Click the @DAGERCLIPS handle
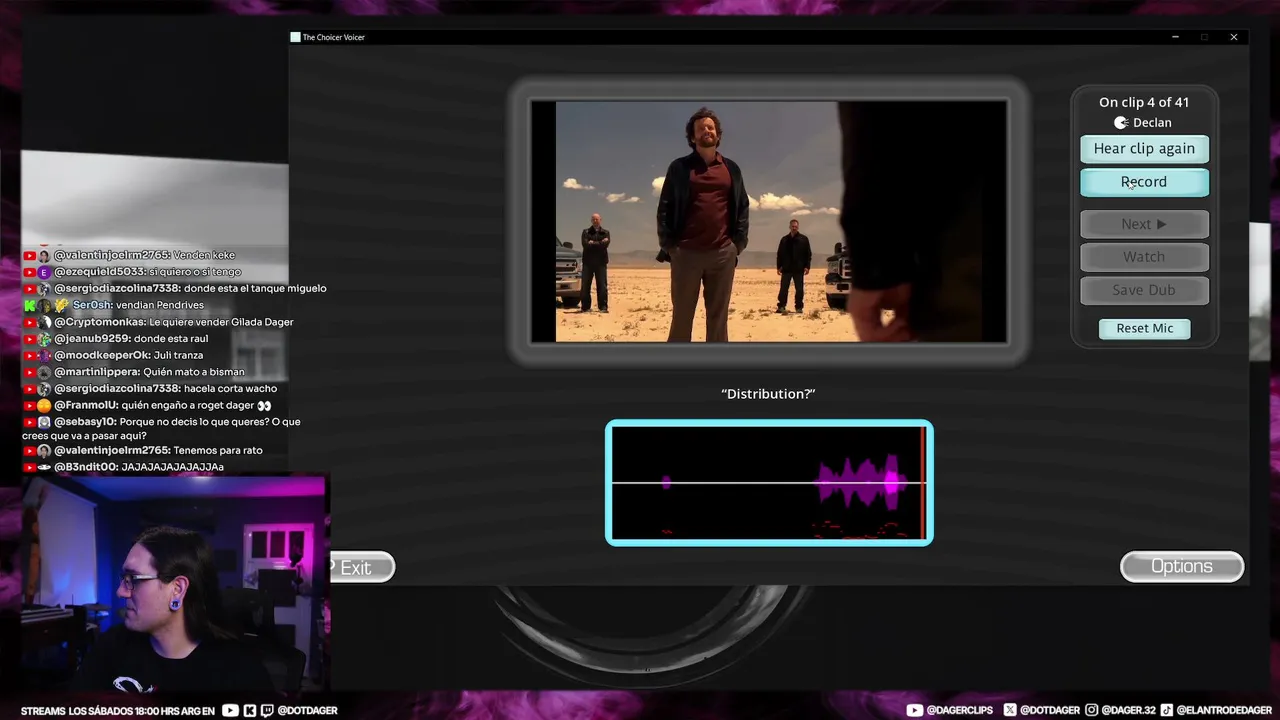This screenshot has height=720, width=1280. [960, 710]
